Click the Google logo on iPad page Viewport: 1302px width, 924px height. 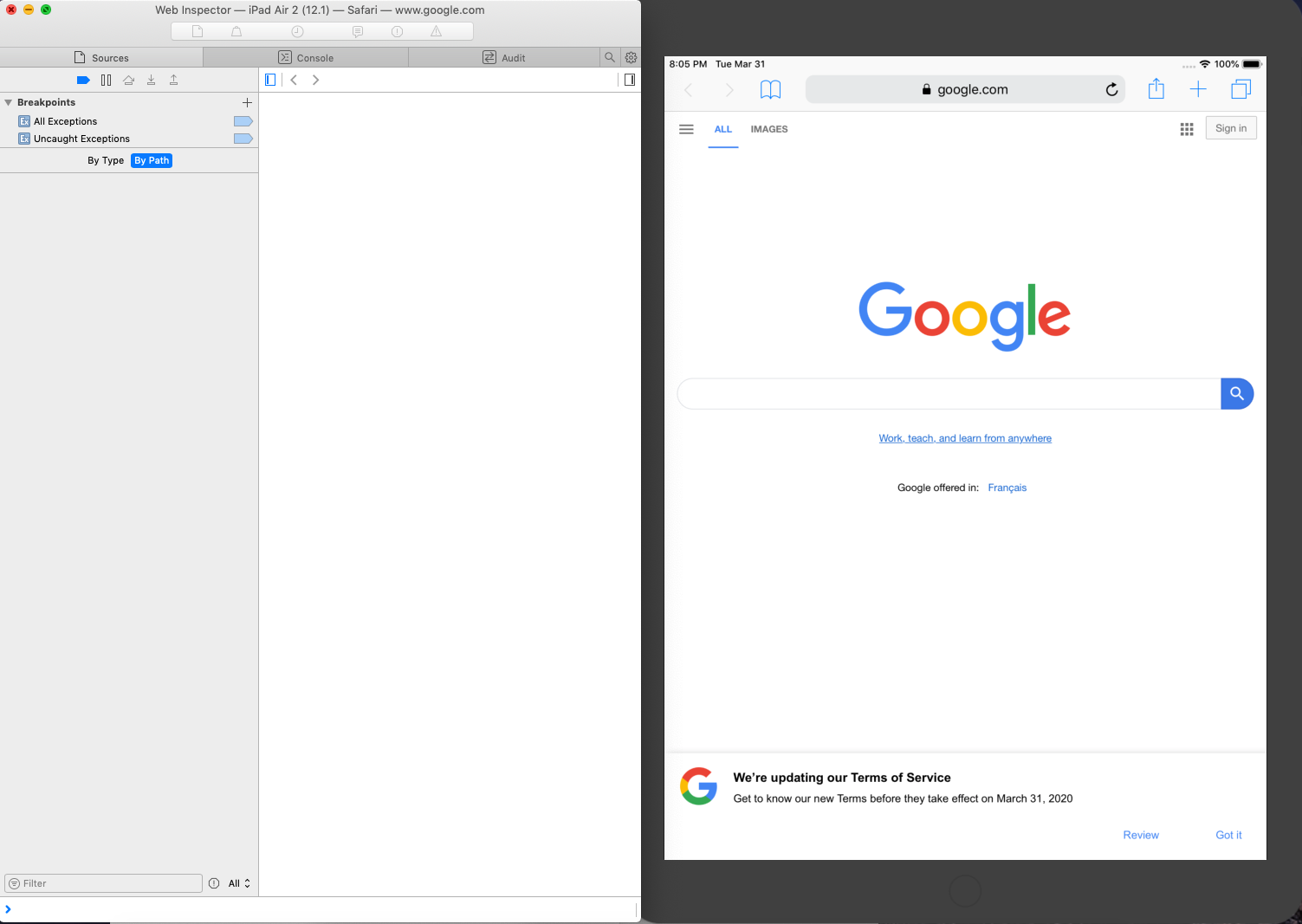click(964, 316)
